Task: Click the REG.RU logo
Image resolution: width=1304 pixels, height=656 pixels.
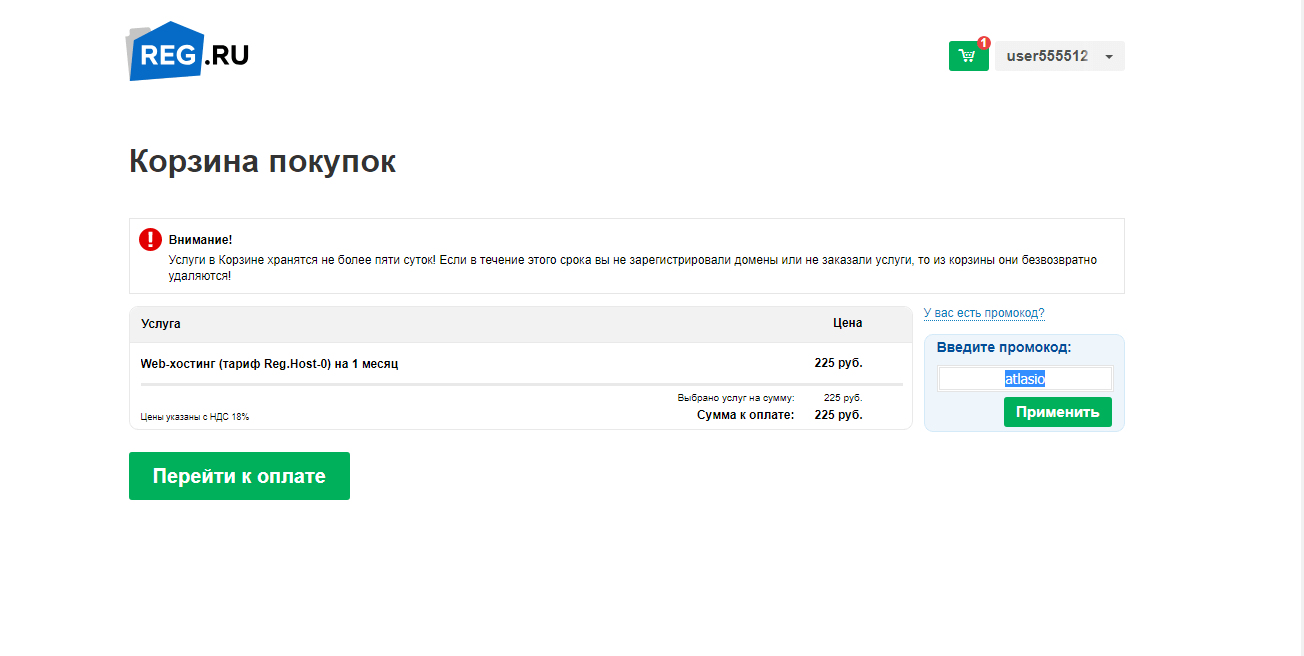Action: tap(188, 51)
